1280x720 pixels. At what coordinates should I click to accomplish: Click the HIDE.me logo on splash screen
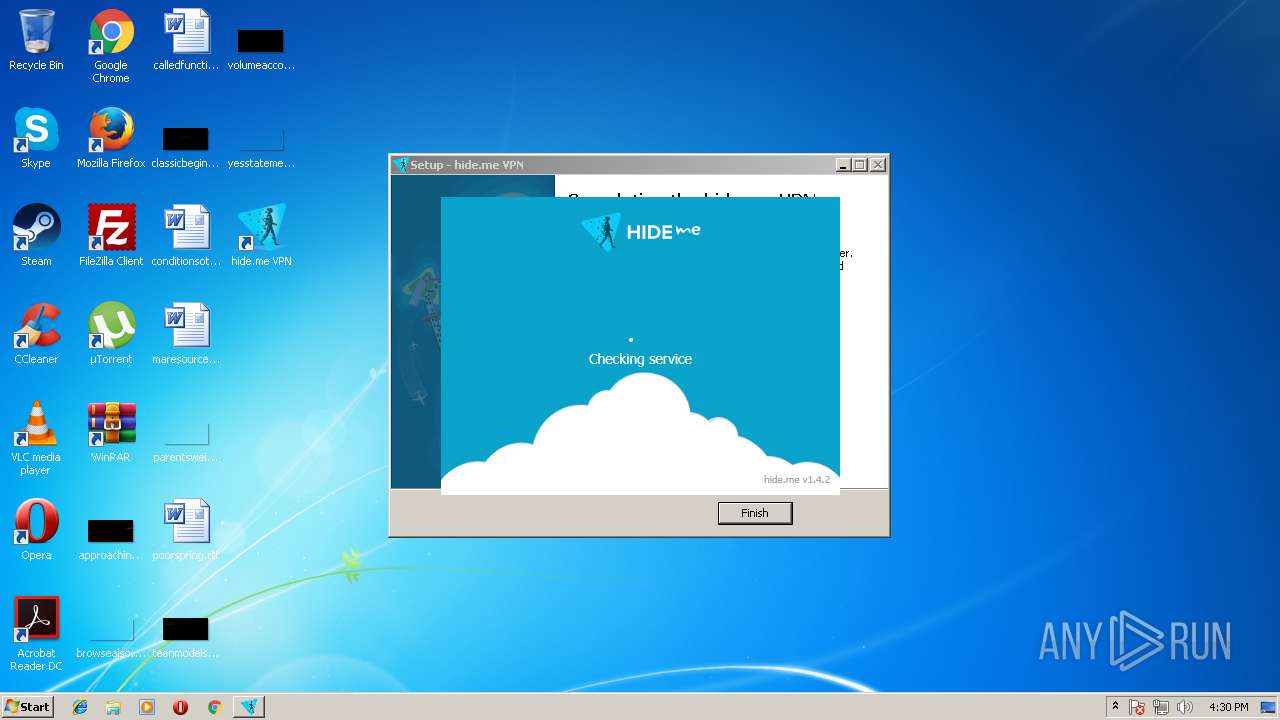(x=640, y=231)
